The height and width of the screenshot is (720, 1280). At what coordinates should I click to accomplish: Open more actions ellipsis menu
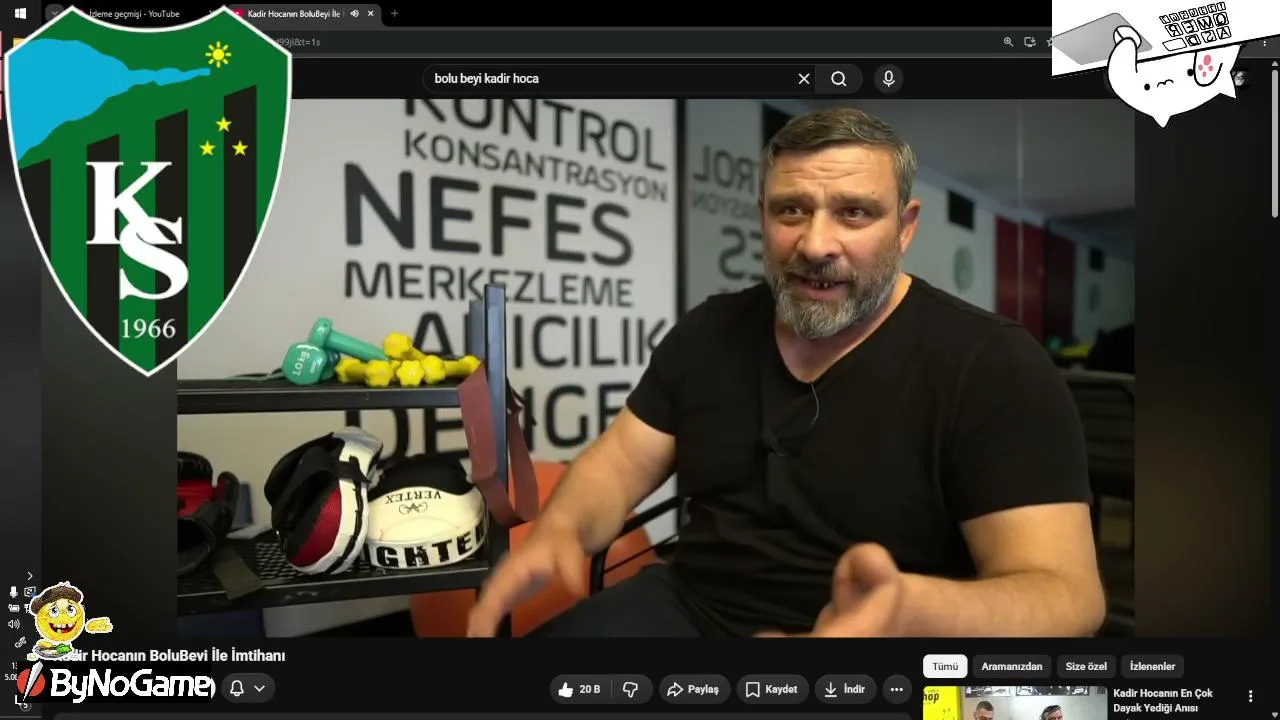click(896, 689)
